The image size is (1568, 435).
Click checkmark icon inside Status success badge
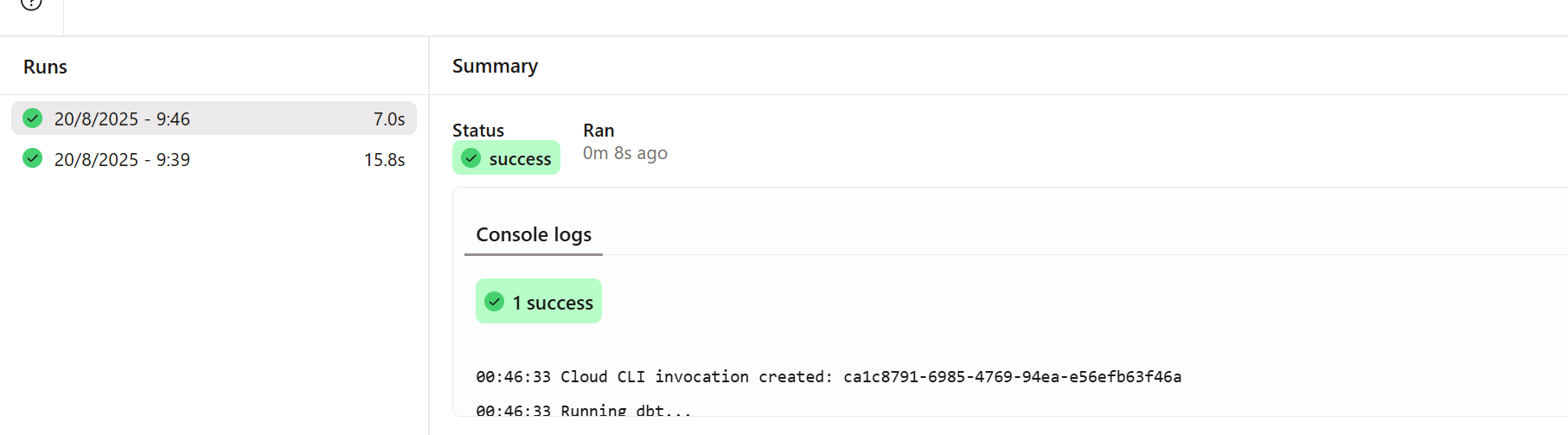click(471, 158)
